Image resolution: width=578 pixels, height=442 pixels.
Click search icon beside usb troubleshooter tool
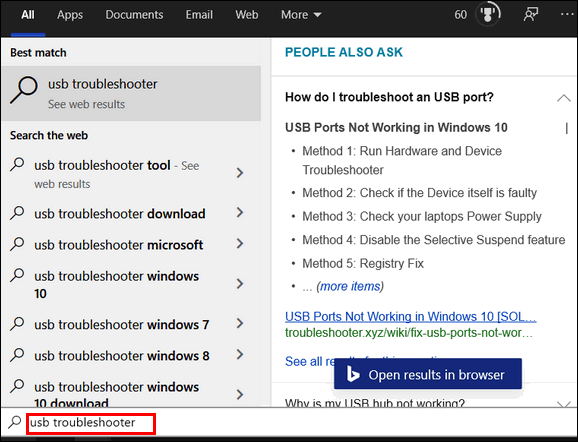click(x=17, y=165)
